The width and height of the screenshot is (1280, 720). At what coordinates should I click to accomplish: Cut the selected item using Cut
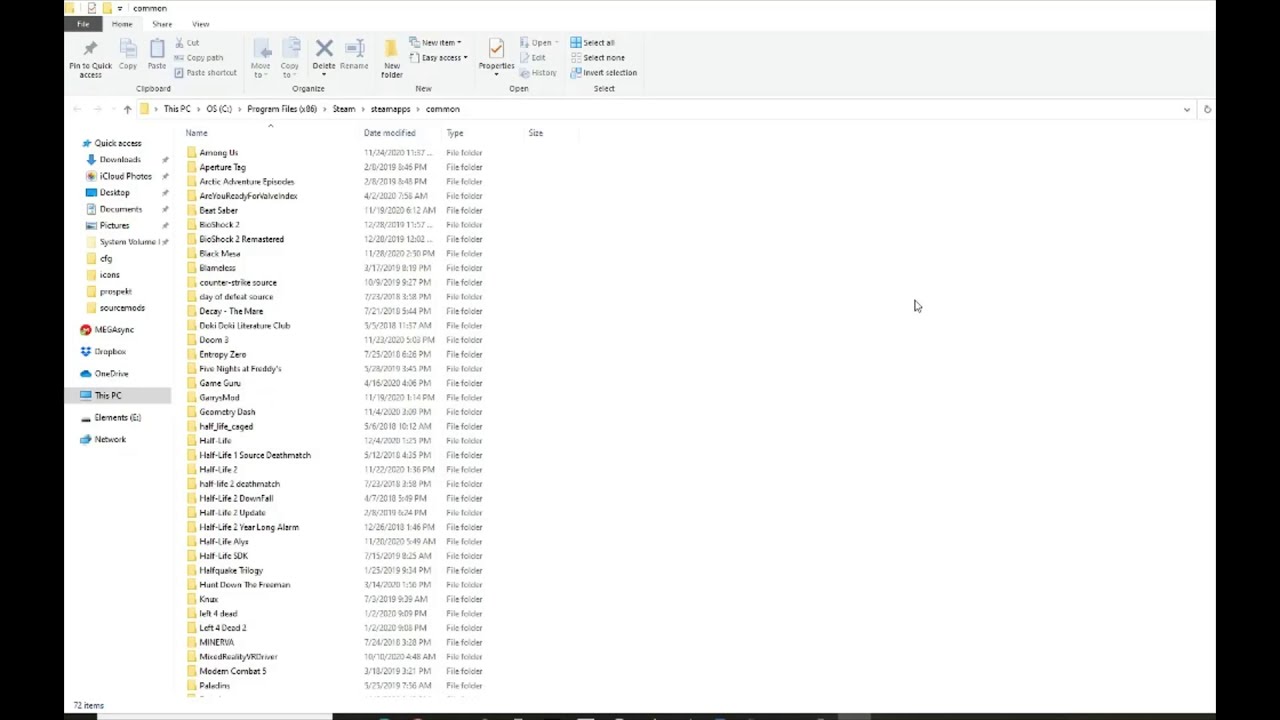point(187,43)
